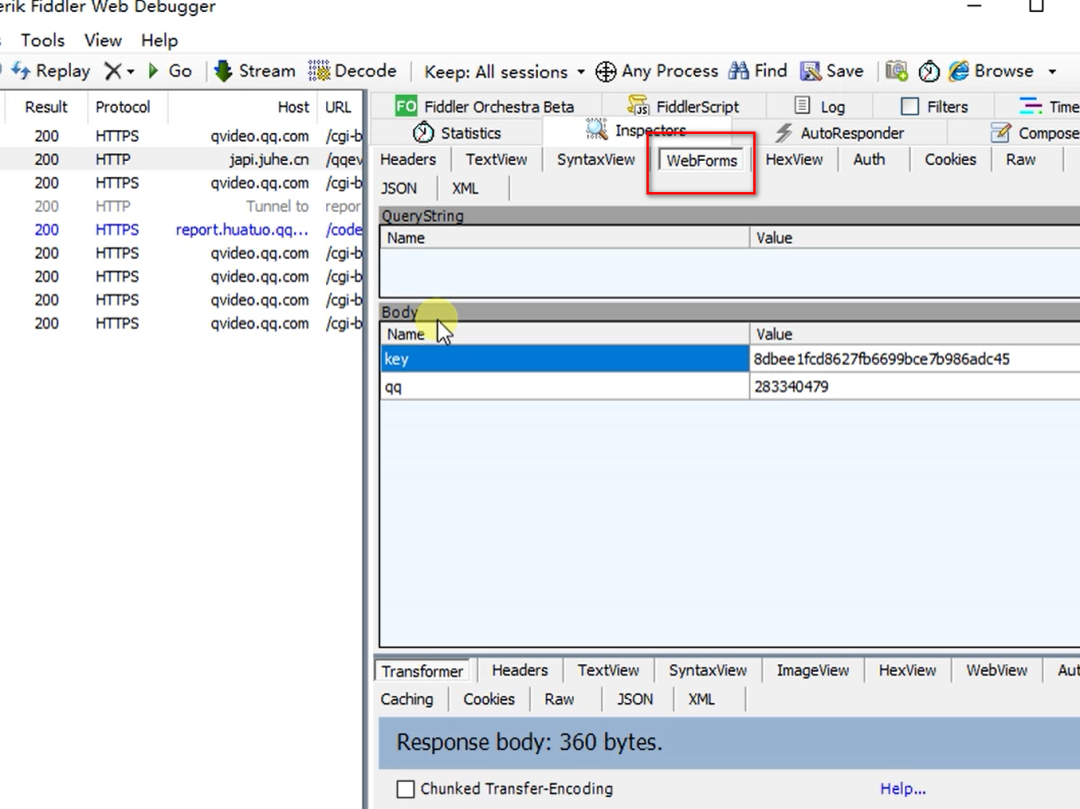Viewport: 1080px width, 809px height.
Task: Open the Statistics tab
Action: (x=457, y=133)
